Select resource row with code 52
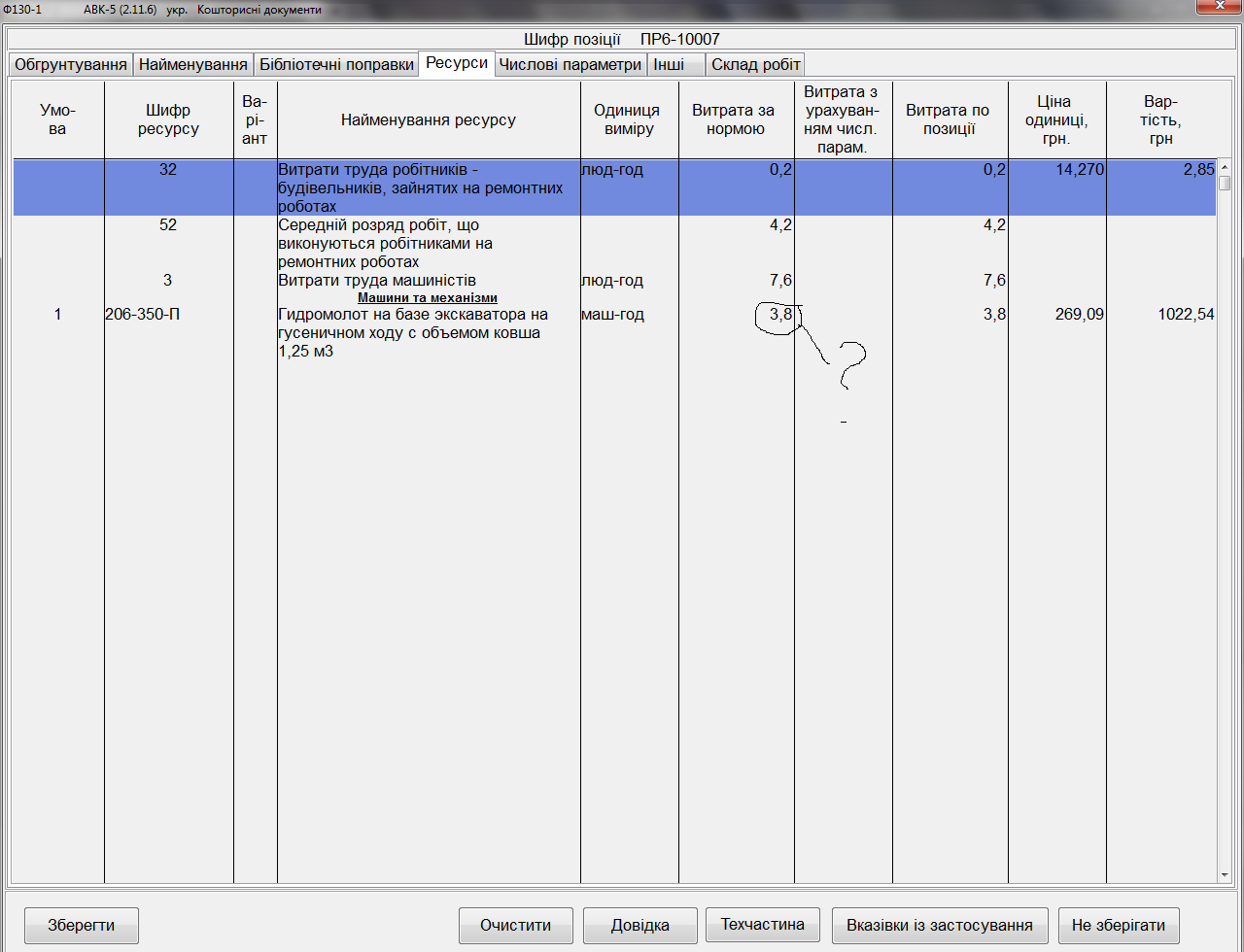Viewport: 1244px width, 952px height. click(168, 225)
